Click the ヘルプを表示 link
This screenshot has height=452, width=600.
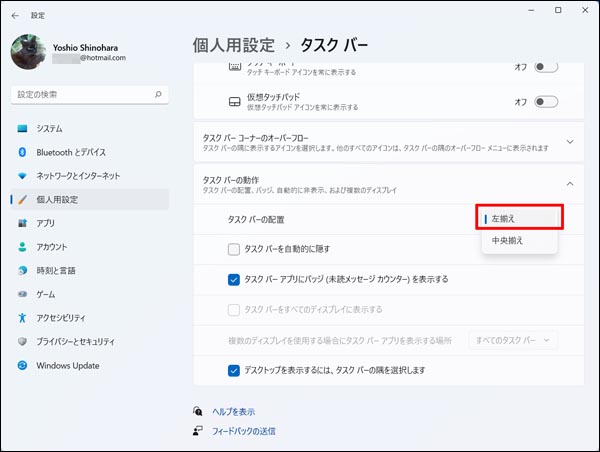click(x=233, y=411)
